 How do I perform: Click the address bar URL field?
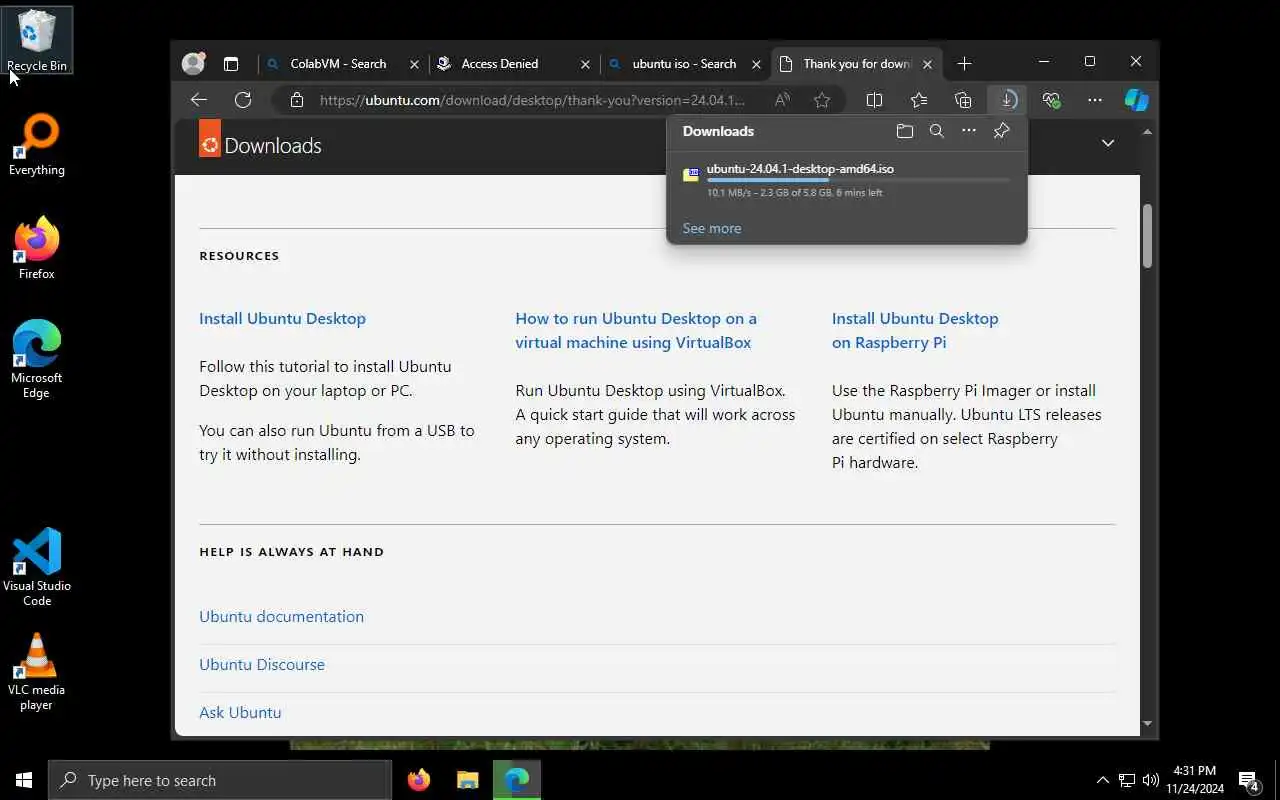click(534, 100)
